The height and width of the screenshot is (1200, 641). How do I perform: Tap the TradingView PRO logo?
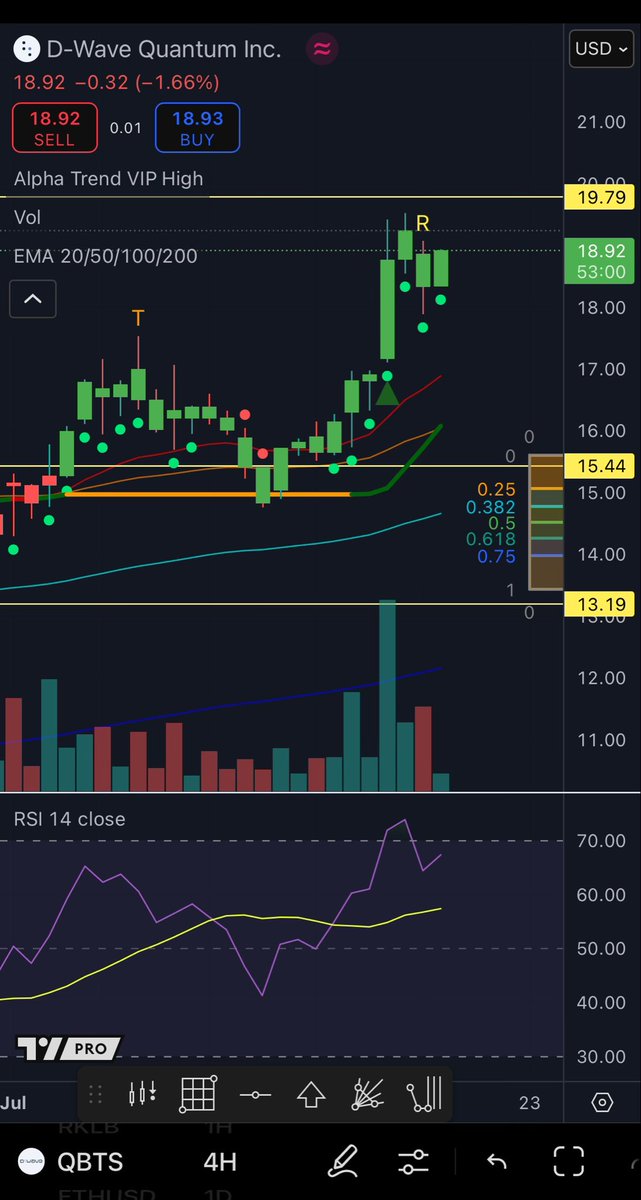[x=68, y=1048]
